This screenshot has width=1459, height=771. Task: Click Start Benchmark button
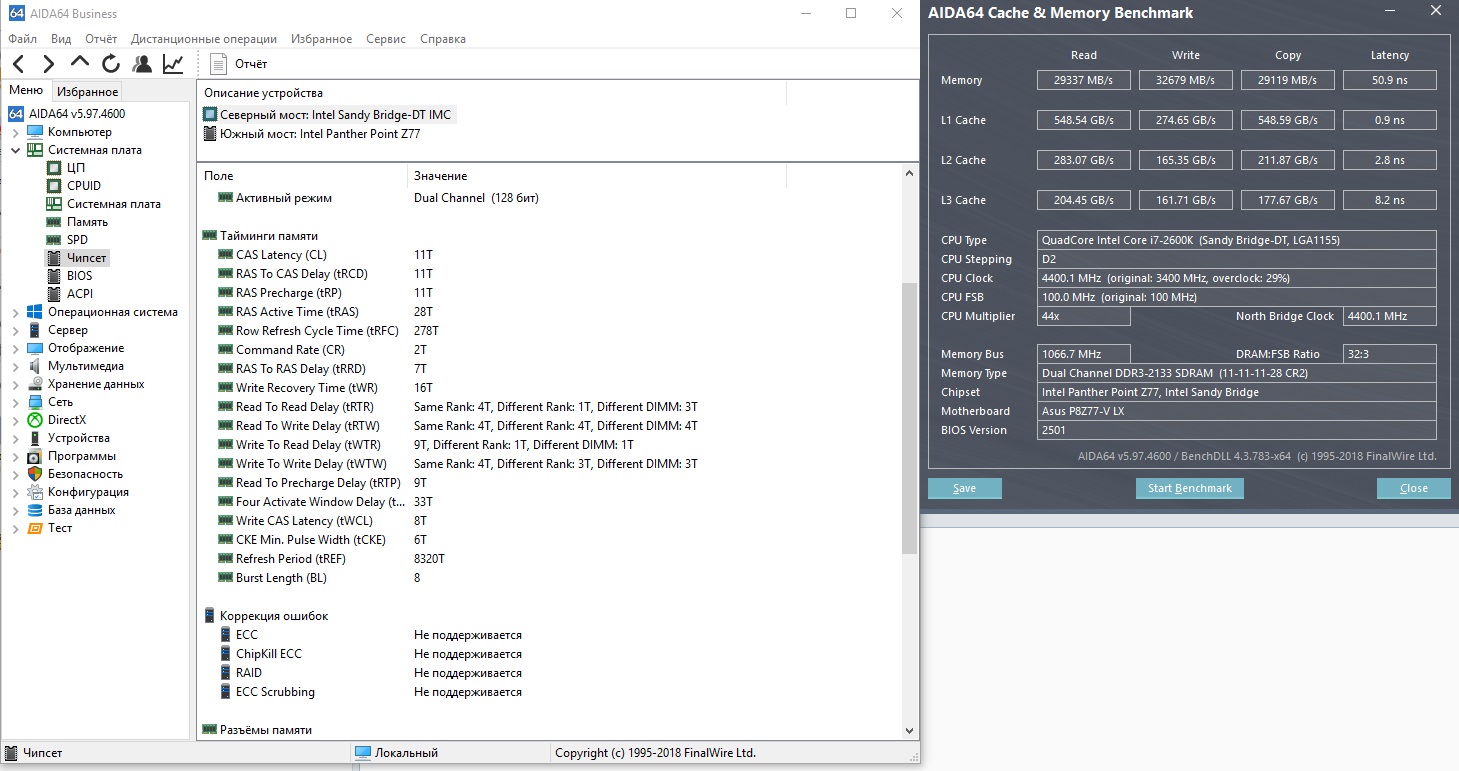pos(1190,488)
